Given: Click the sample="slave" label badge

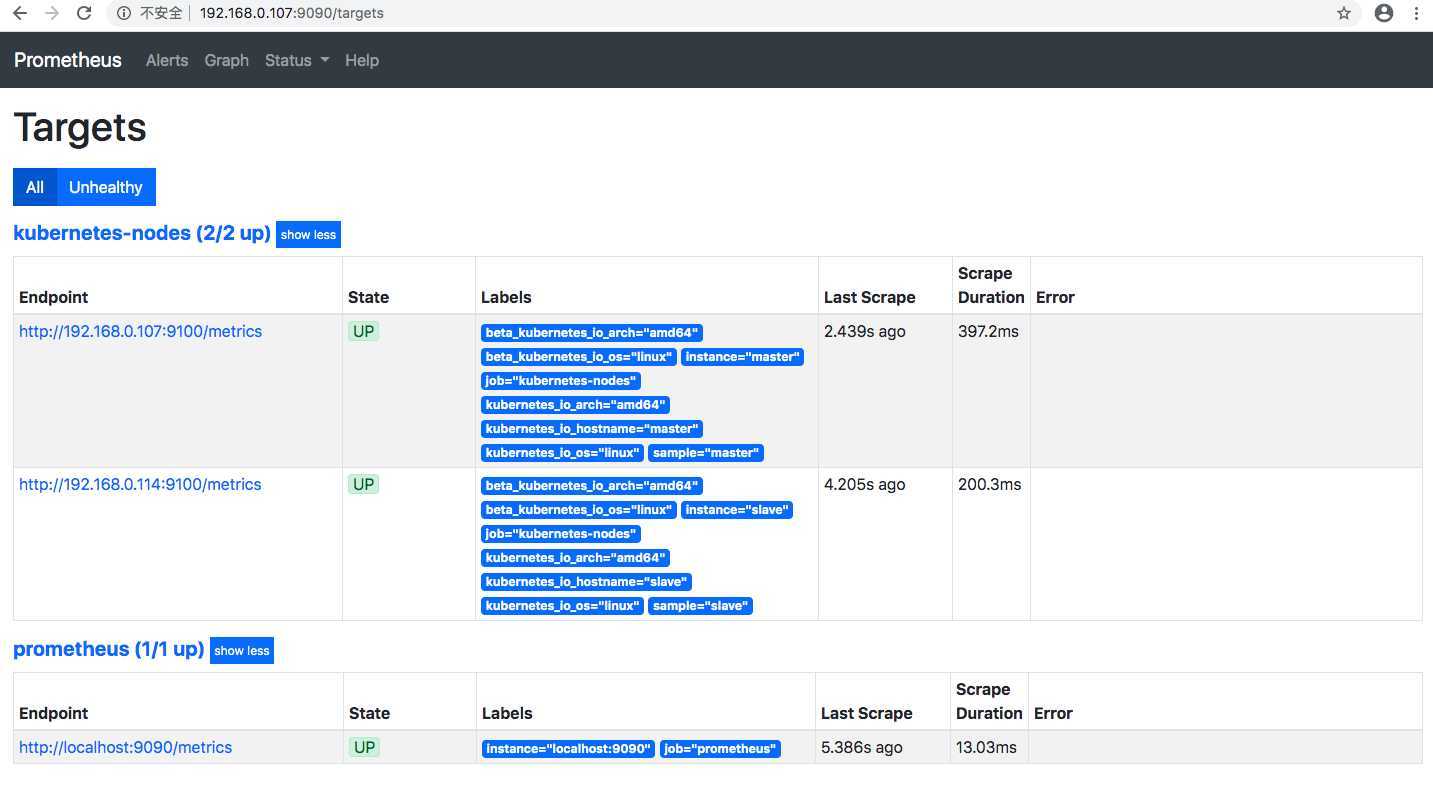Looking at the screenshot, I should 700,606.
